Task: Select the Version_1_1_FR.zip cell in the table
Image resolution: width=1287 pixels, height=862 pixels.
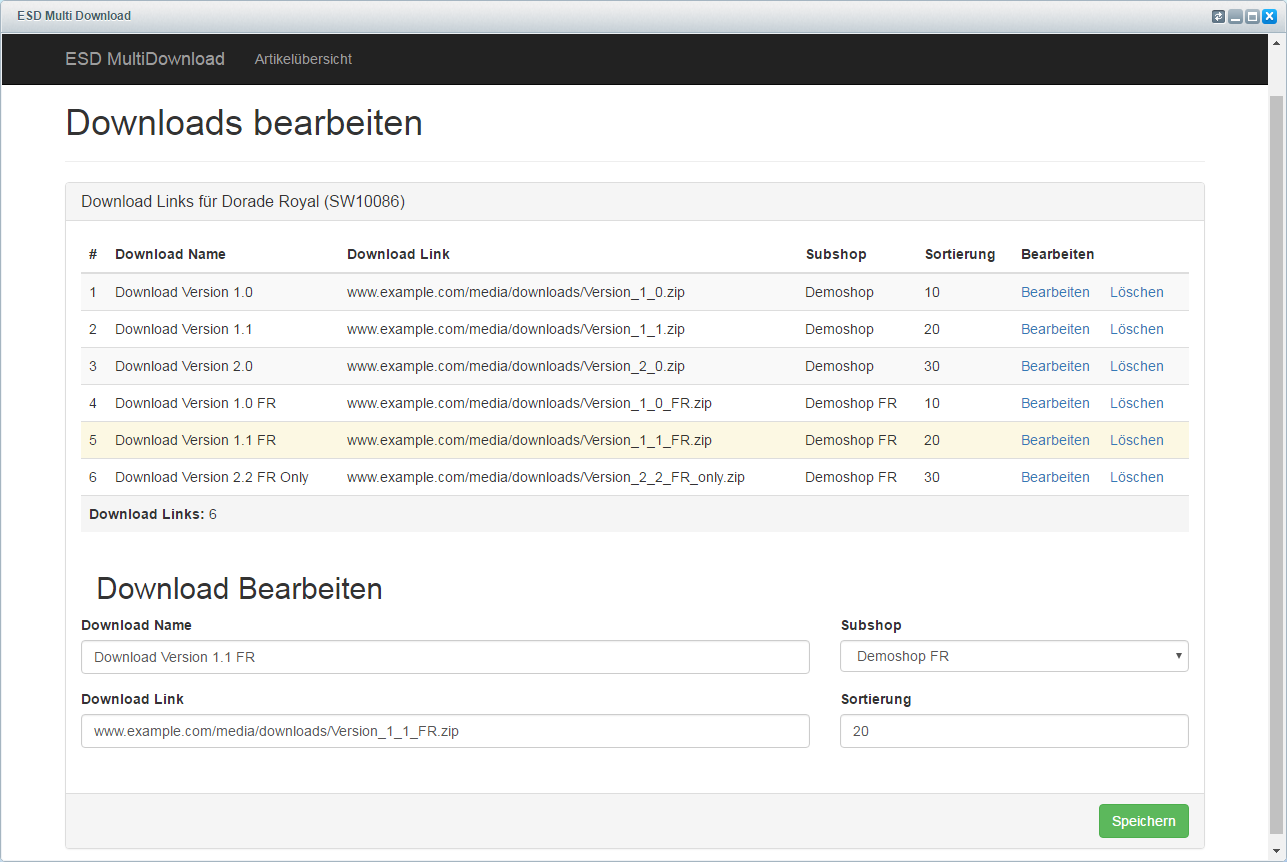Action: (529, 440)
